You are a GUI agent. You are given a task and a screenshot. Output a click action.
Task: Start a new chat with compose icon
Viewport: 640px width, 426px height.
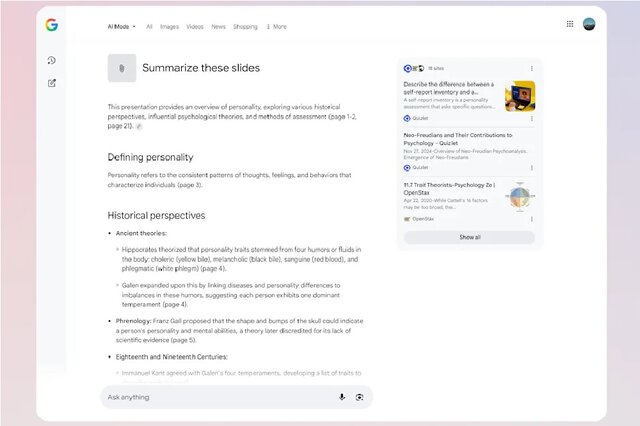52,83
